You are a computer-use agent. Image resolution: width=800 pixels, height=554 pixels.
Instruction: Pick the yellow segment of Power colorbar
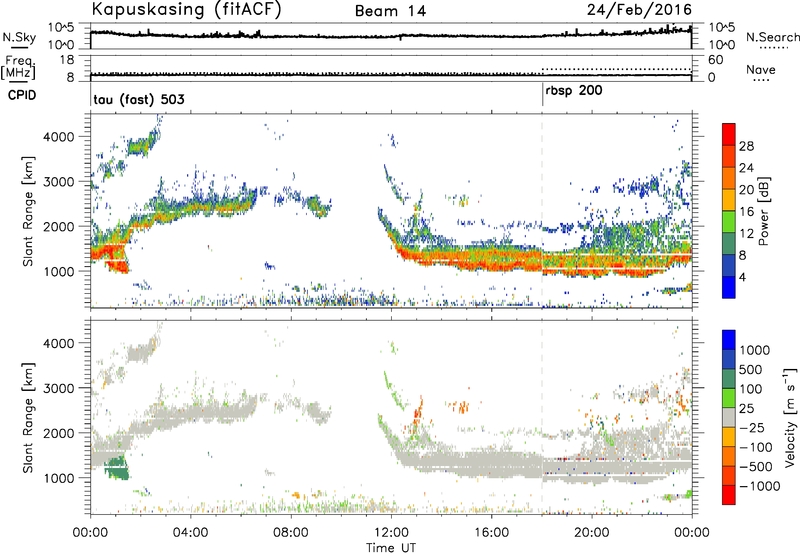pos(729,200)
